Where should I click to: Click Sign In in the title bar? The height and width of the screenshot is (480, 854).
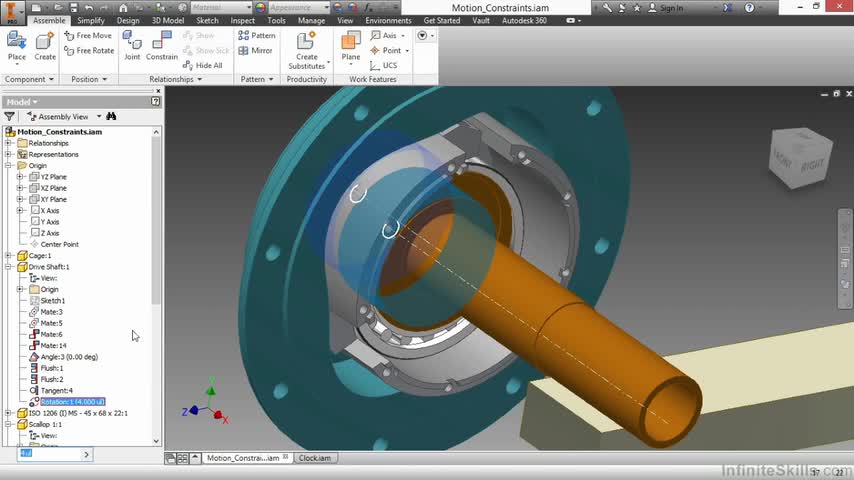pos(665,8)
